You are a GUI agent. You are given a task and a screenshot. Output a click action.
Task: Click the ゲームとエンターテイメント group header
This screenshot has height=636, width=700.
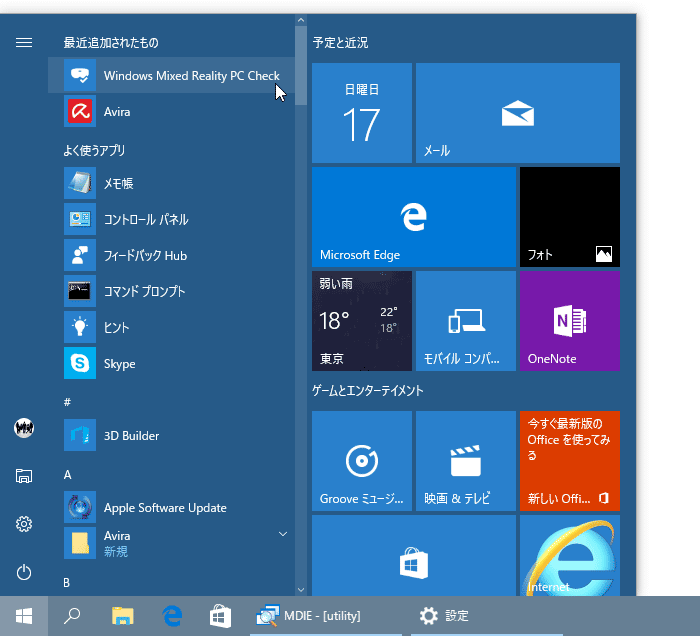tap(367, 391)
